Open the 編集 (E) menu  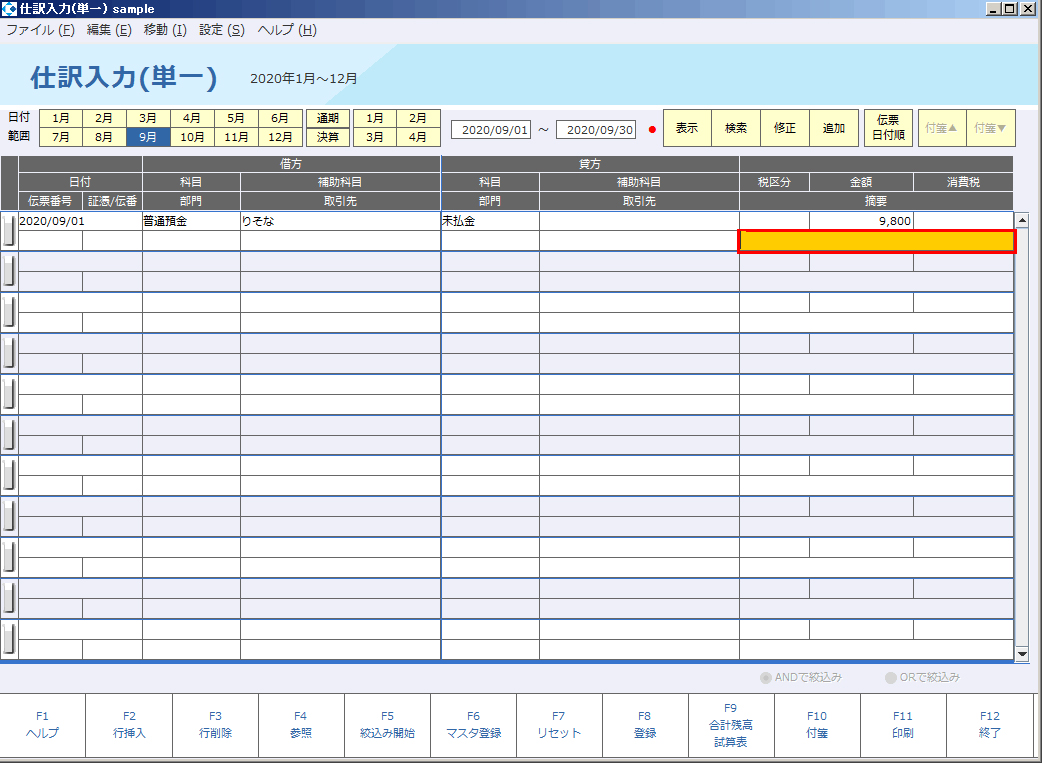point(110,30)
